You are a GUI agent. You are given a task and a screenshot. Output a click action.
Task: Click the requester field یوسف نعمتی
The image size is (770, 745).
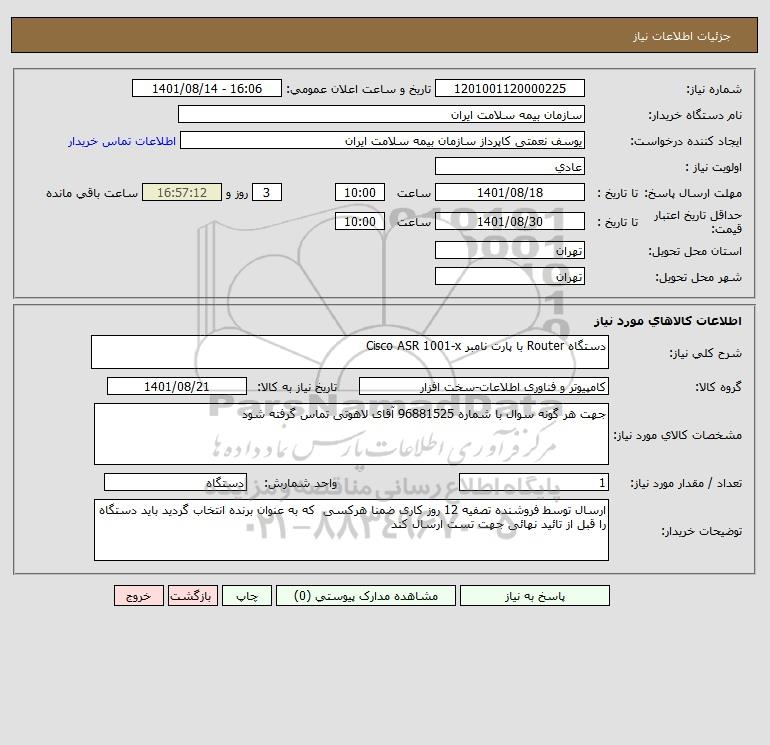coord(383,140)
